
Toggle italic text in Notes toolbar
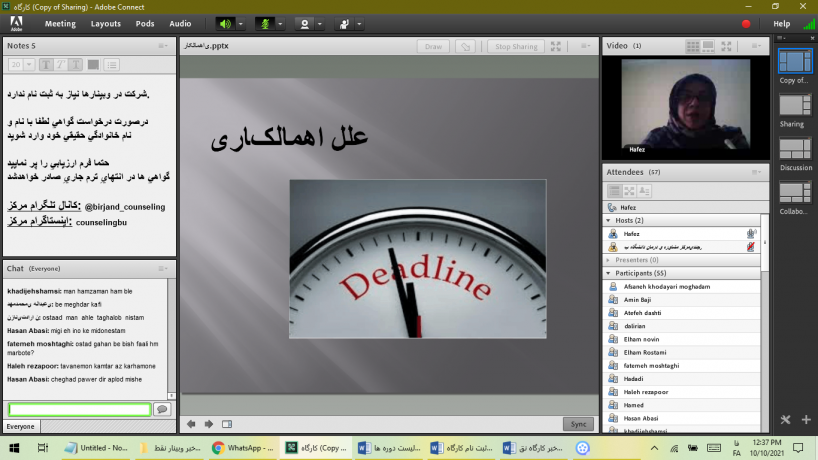pyautogui.click(x=61, y=65)
